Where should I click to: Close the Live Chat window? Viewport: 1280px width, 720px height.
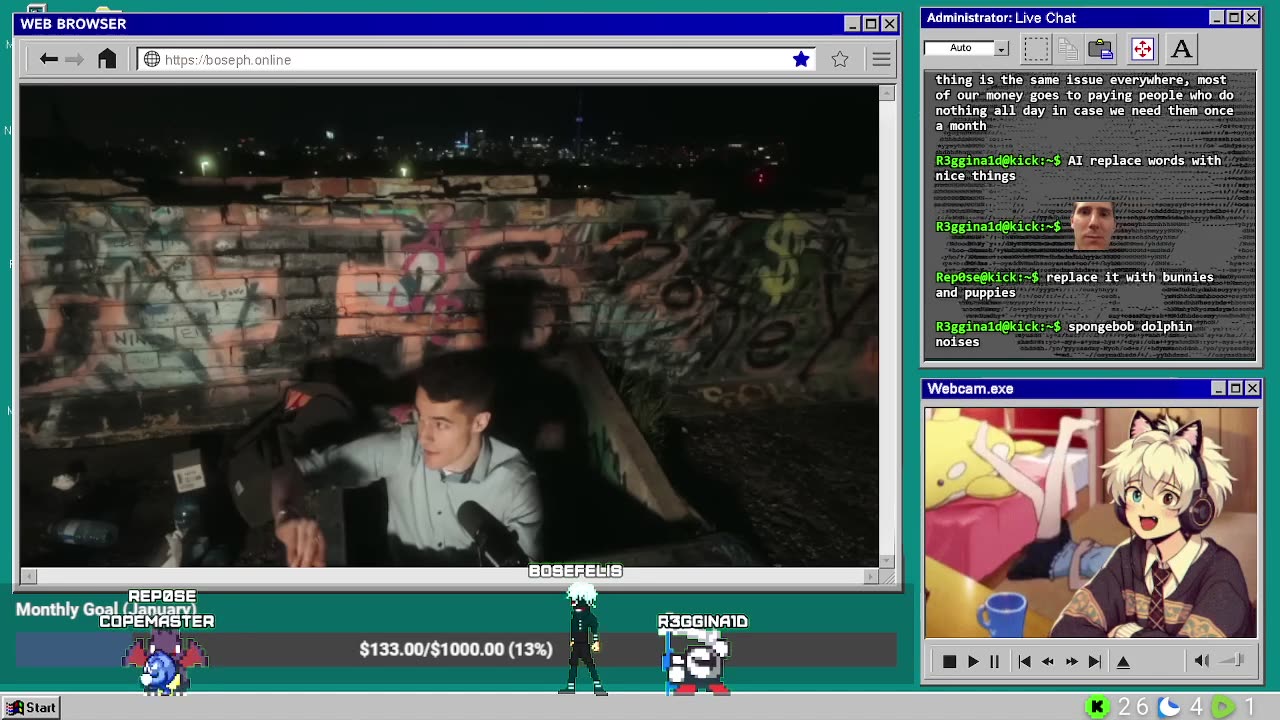1250,17
